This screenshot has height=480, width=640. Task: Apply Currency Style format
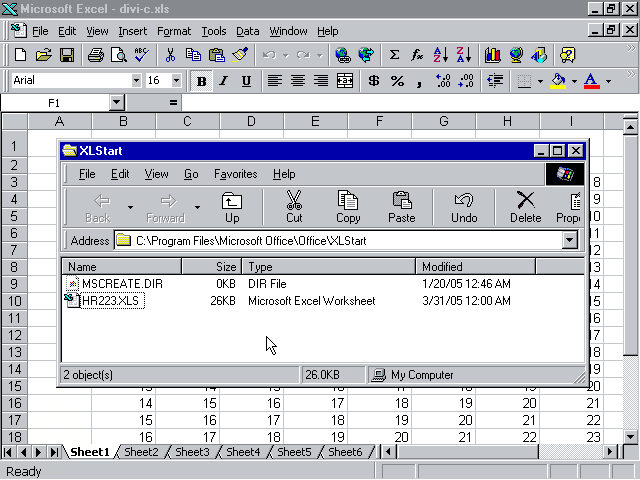click(x=374, y=81)
